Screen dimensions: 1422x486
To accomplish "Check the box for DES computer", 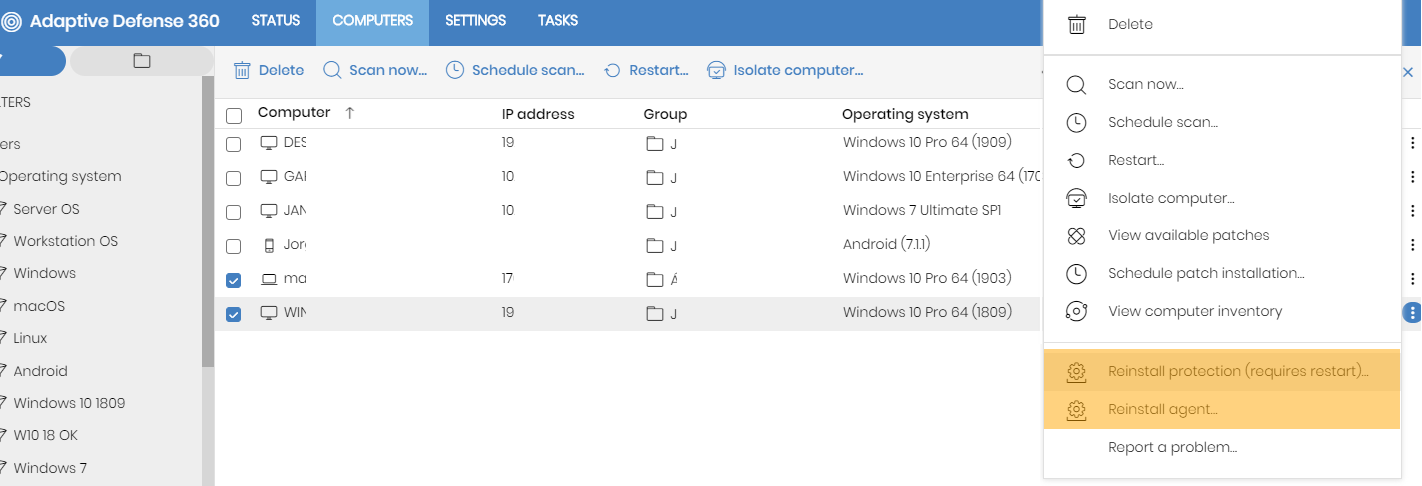I will click(x=233, y=144).
